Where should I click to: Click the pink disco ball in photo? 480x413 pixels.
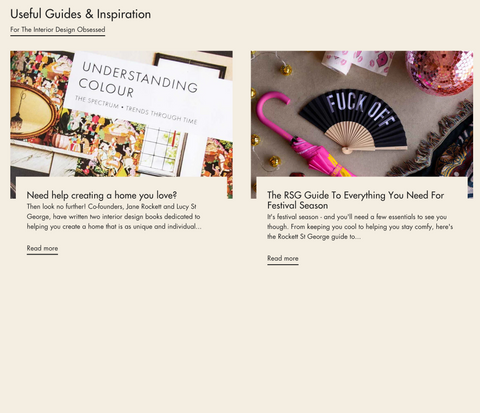439,72
